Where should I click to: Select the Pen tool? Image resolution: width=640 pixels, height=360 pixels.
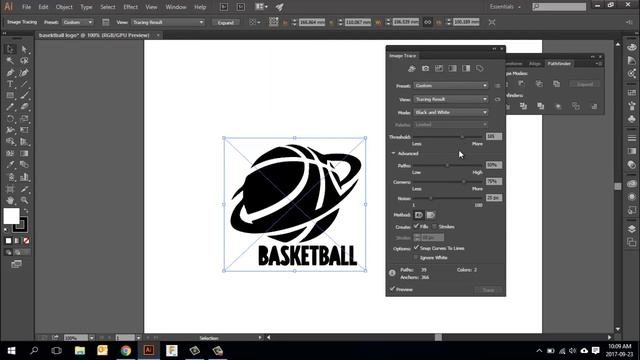pyautogui.click(x=10, y=73)
